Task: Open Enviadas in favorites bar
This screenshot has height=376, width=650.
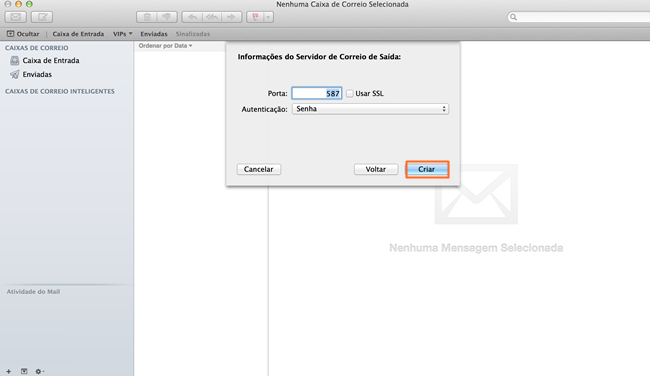Action: point(154,34)
